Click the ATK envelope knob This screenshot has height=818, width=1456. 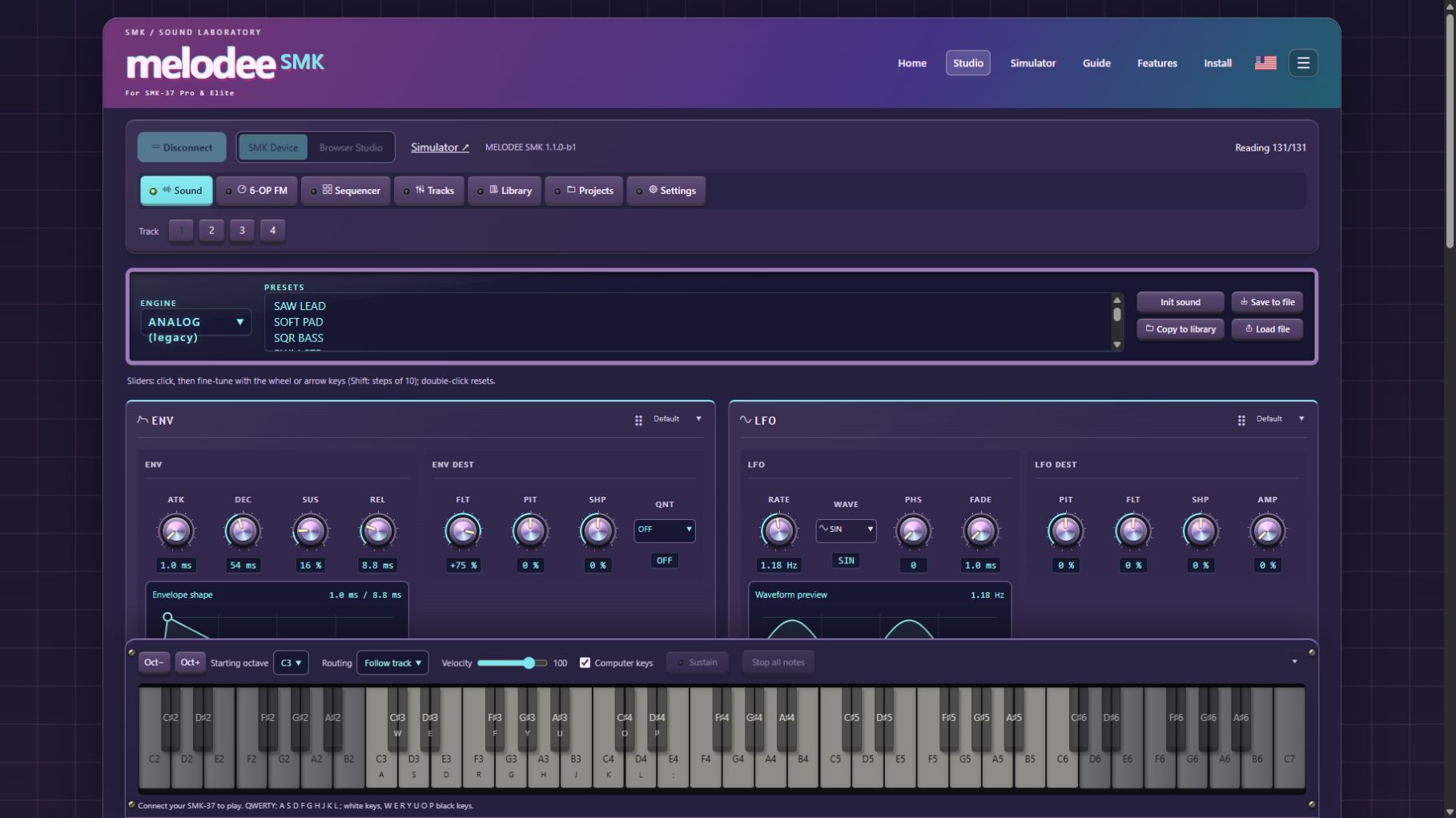(x=175, y=530)
